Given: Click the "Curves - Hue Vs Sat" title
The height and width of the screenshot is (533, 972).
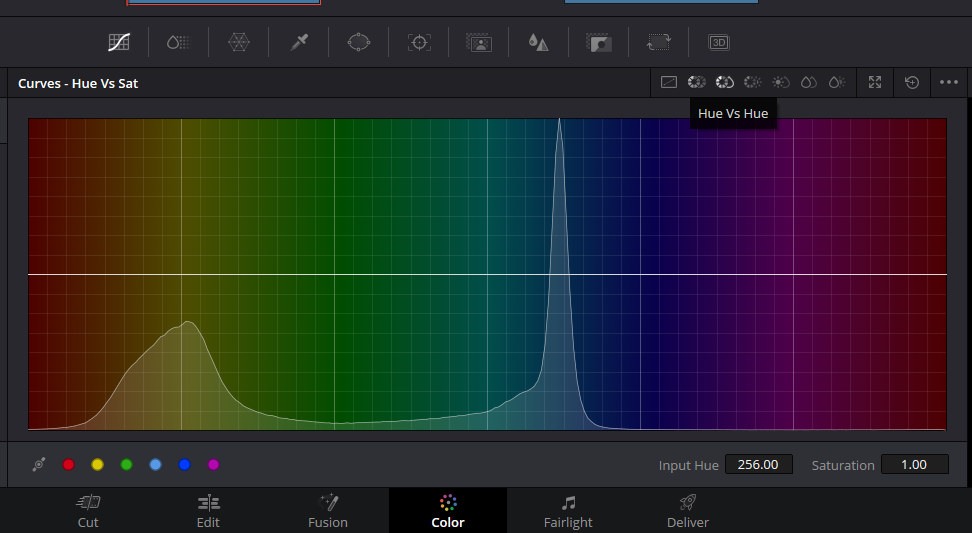Looking at the screenshot, I should coord(78,84).
